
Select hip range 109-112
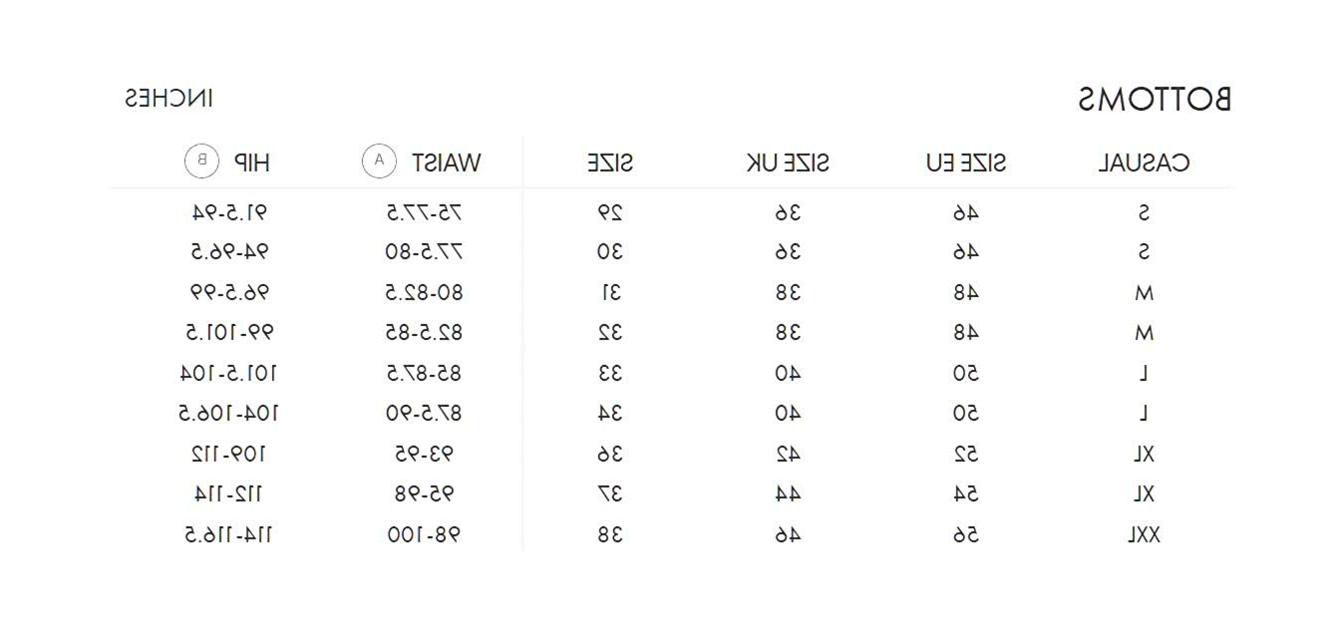tap(230, 454)
